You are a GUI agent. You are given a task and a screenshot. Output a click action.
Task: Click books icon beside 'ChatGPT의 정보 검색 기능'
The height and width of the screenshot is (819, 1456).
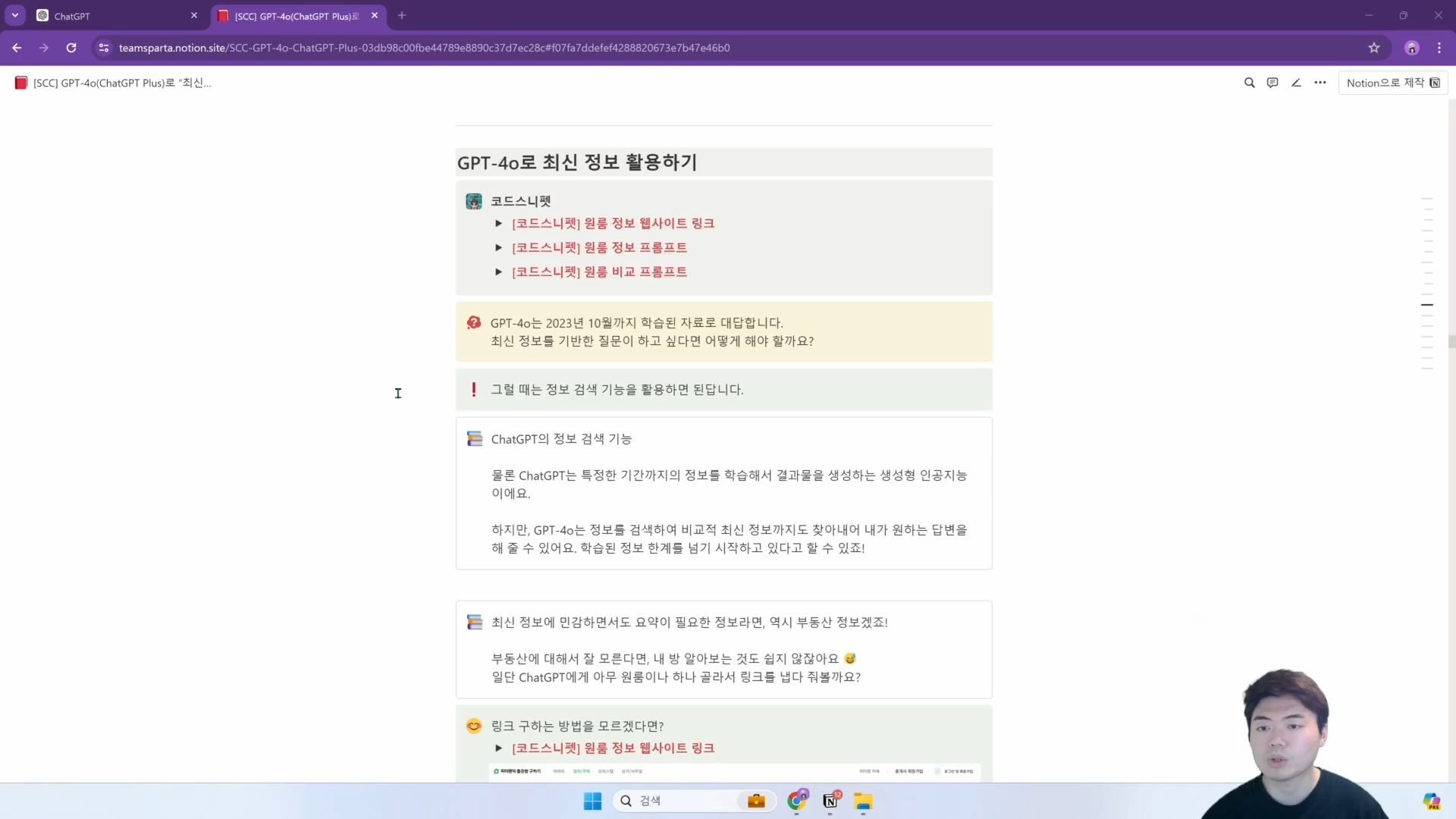coord(475,439)
